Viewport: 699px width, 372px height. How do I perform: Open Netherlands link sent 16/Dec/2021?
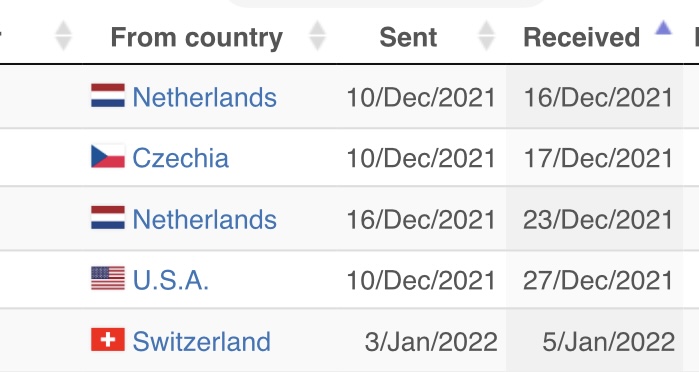tap(205, 219)
